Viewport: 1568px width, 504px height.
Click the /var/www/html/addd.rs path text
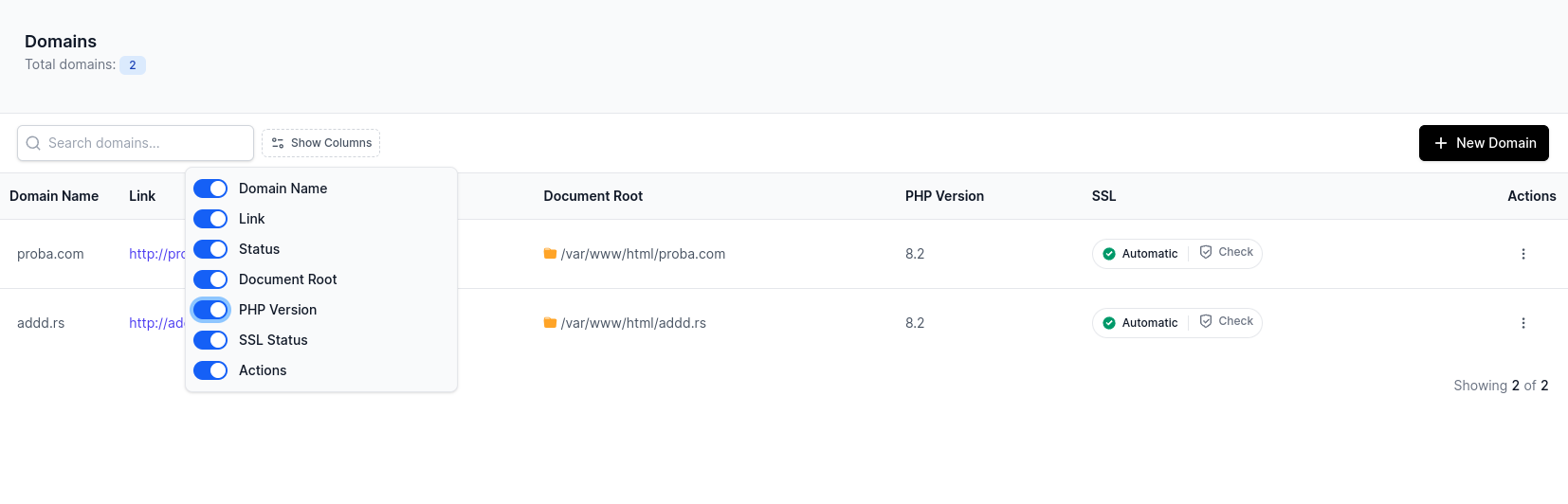(633, 323)
